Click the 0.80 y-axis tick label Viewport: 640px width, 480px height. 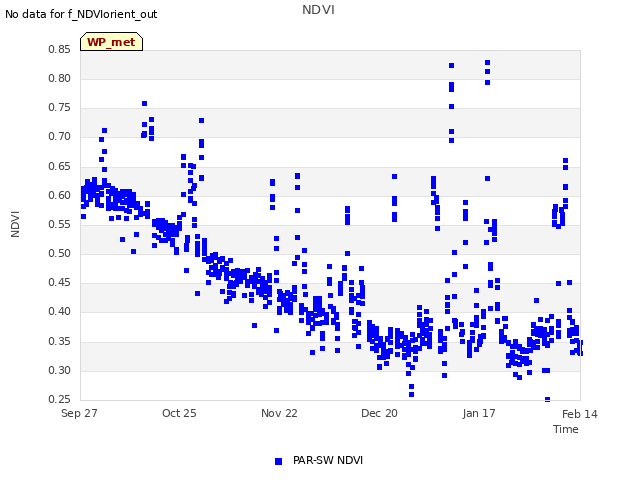click(59, 78)
